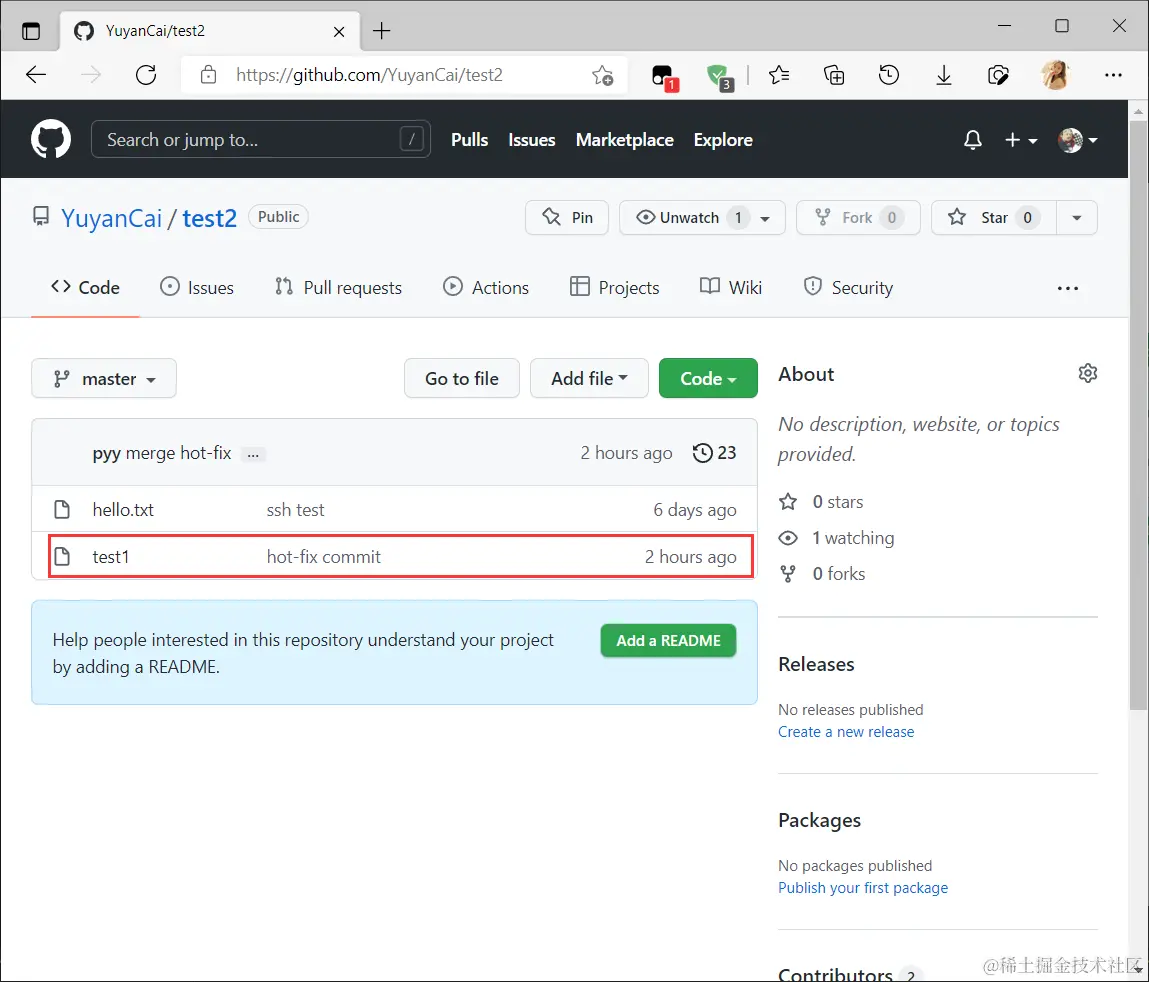Open Unwatch notifications dropdown
The image size is (1149, 982).
click(702, 218)
